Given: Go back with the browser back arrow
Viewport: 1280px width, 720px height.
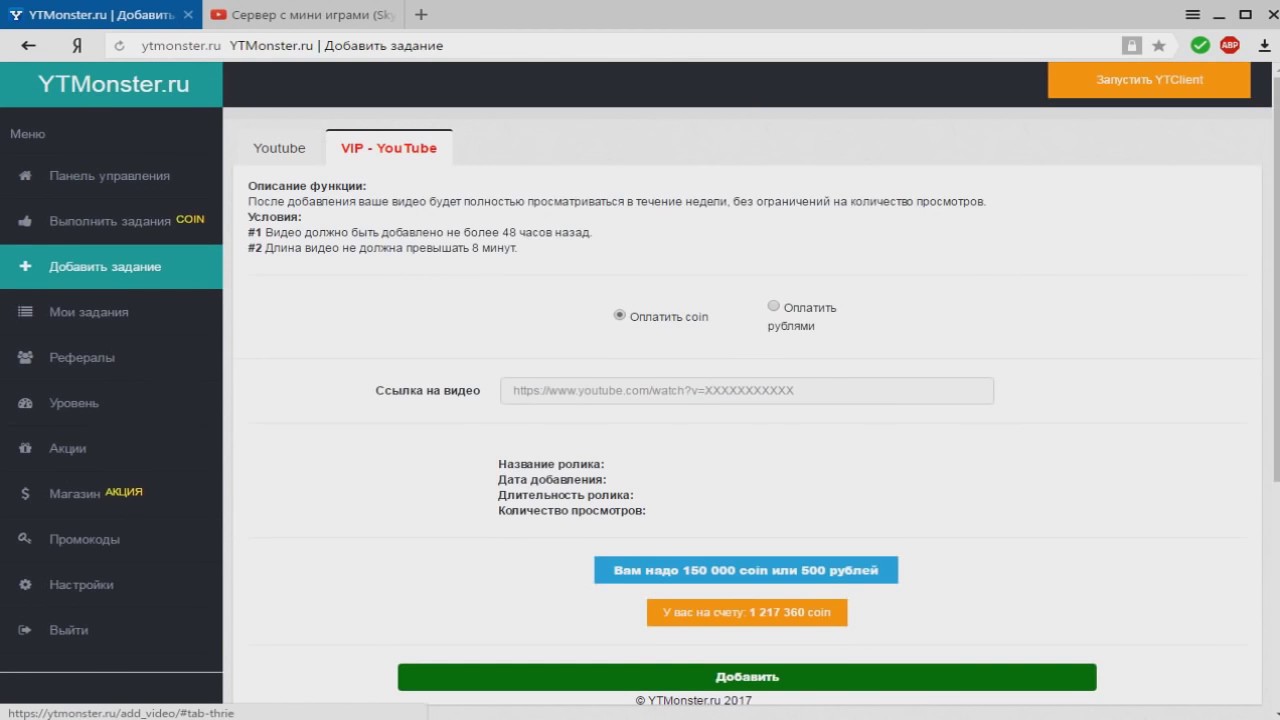Looking at the screenshot, I should (28, 45).
